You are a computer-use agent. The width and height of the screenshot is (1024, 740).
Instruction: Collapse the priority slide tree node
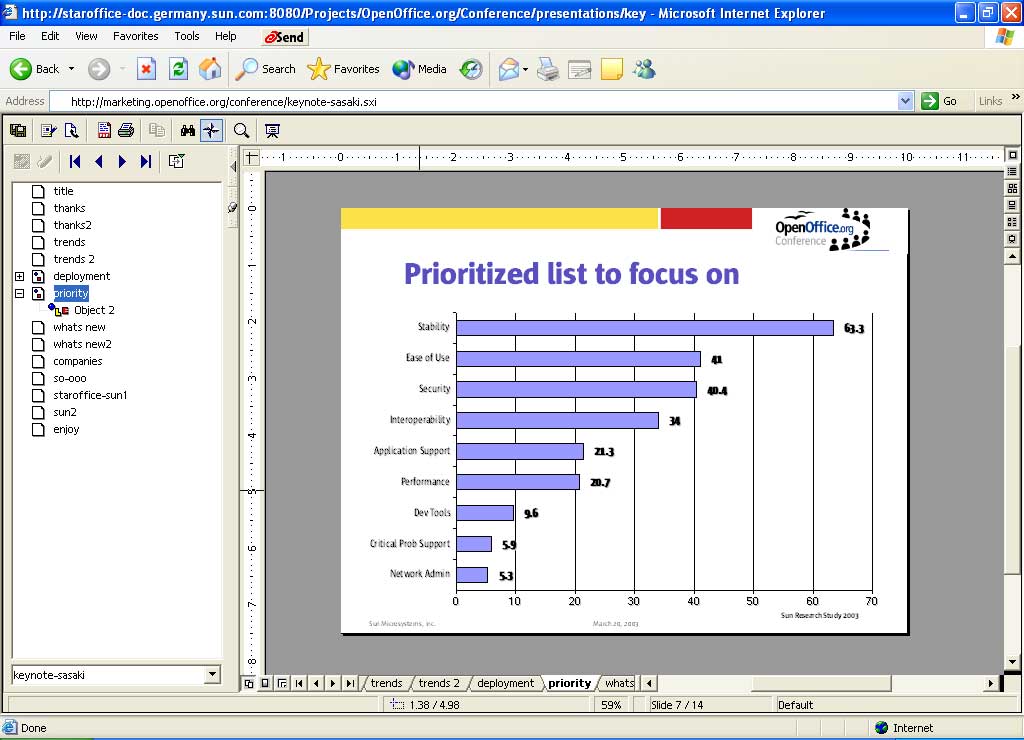coord(19,293)
